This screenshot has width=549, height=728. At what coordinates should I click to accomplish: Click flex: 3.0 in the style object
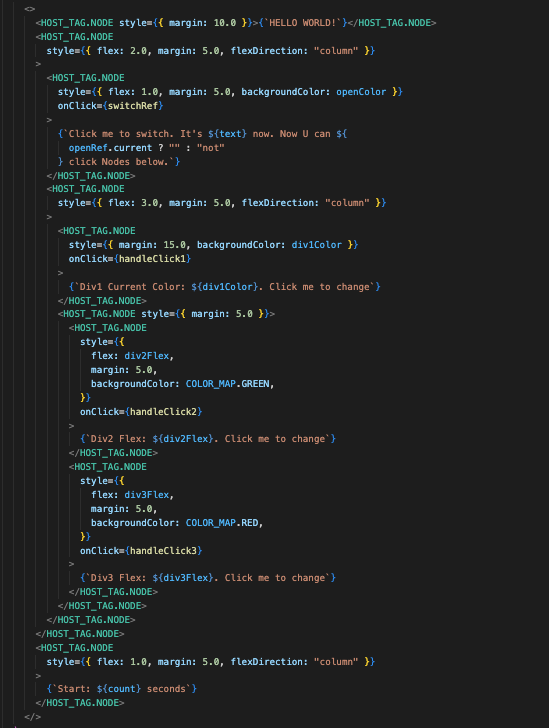[132, 203]
